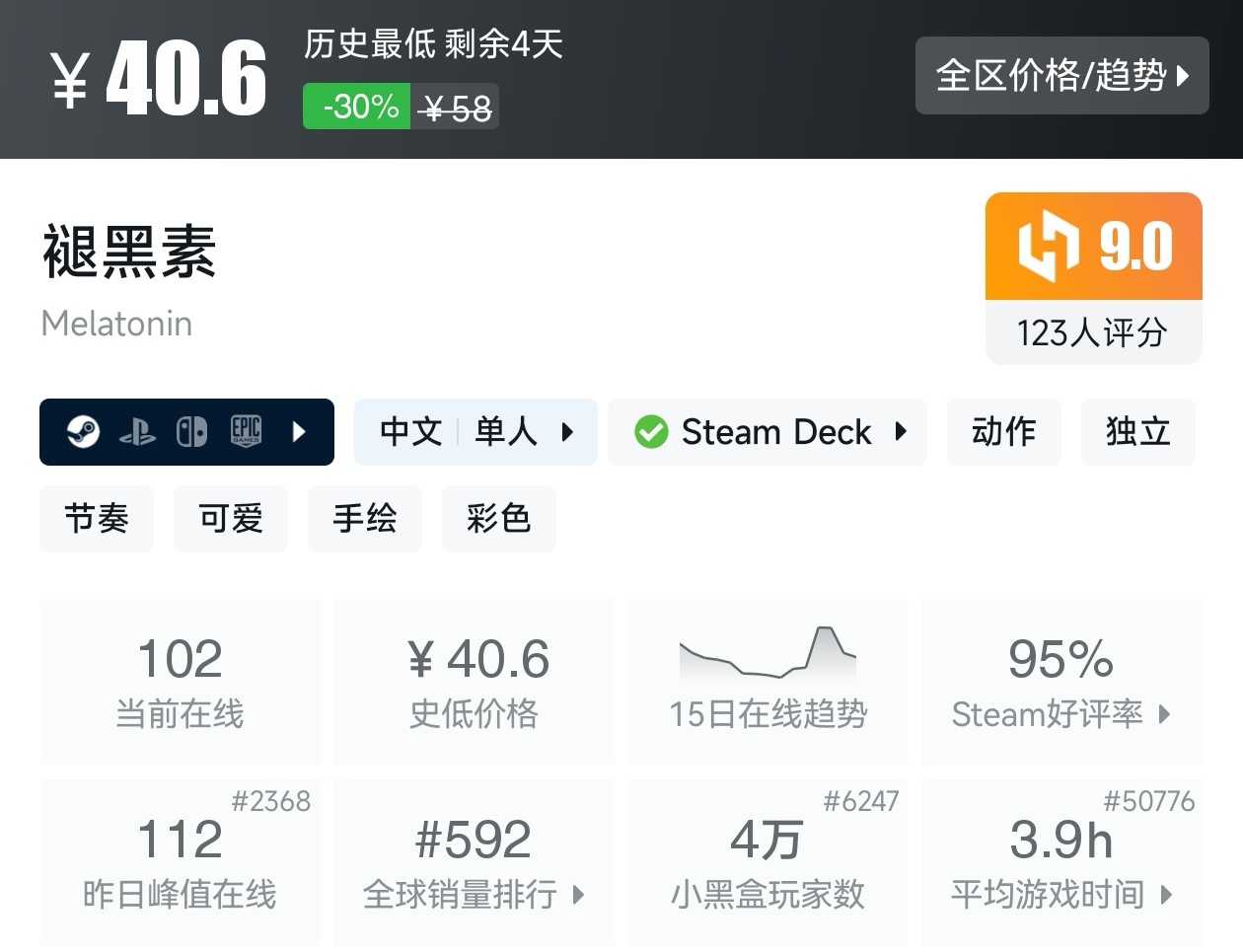Click the Epic Games store icon
This screenshot has height=952, width=1243.
246,432
